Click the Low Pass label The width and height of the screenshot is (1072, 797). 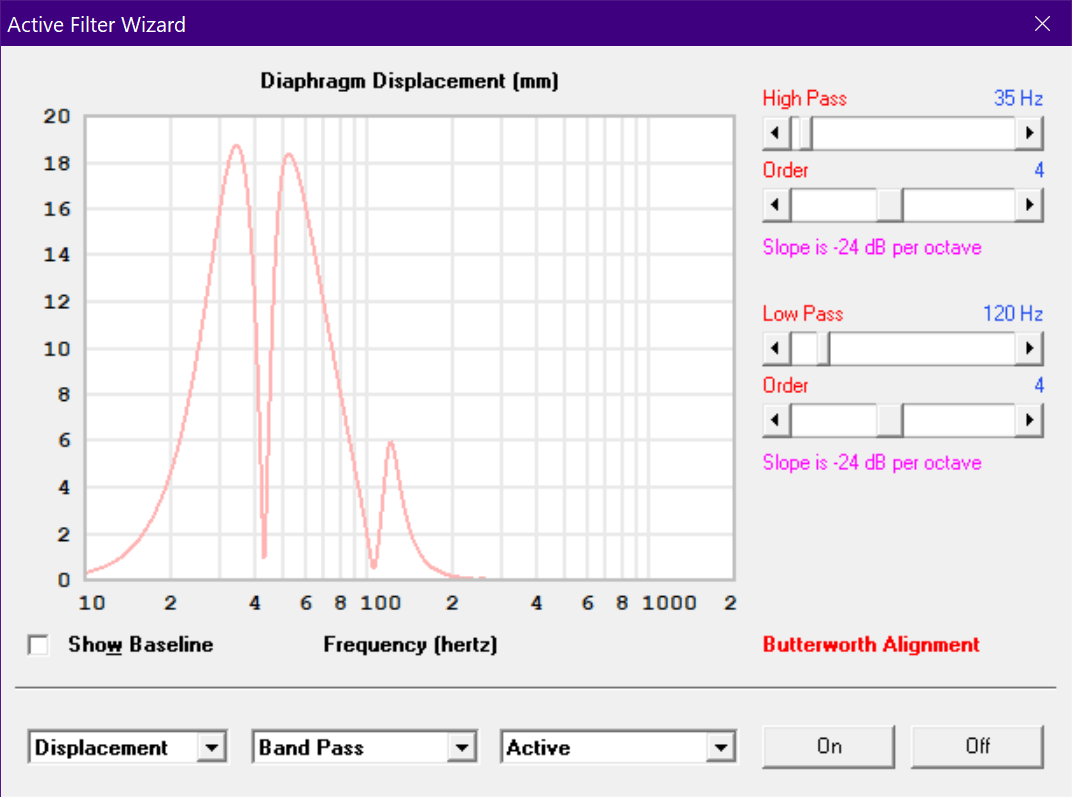coord(803,314)
